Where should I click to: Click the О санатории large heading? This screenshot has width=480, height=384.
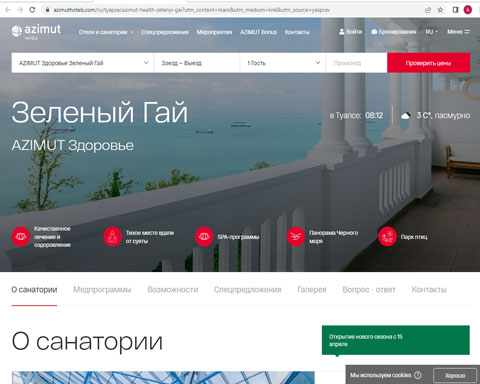(87, 342)
